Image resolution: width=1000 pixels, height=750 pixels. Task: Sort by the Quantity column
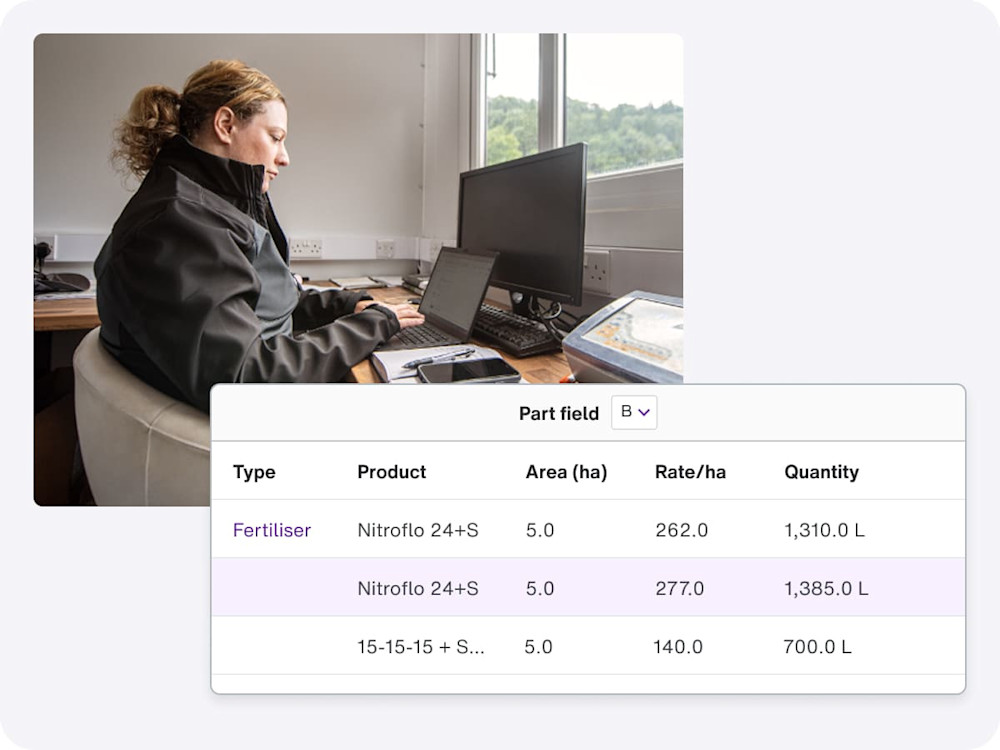coord(822,471)
